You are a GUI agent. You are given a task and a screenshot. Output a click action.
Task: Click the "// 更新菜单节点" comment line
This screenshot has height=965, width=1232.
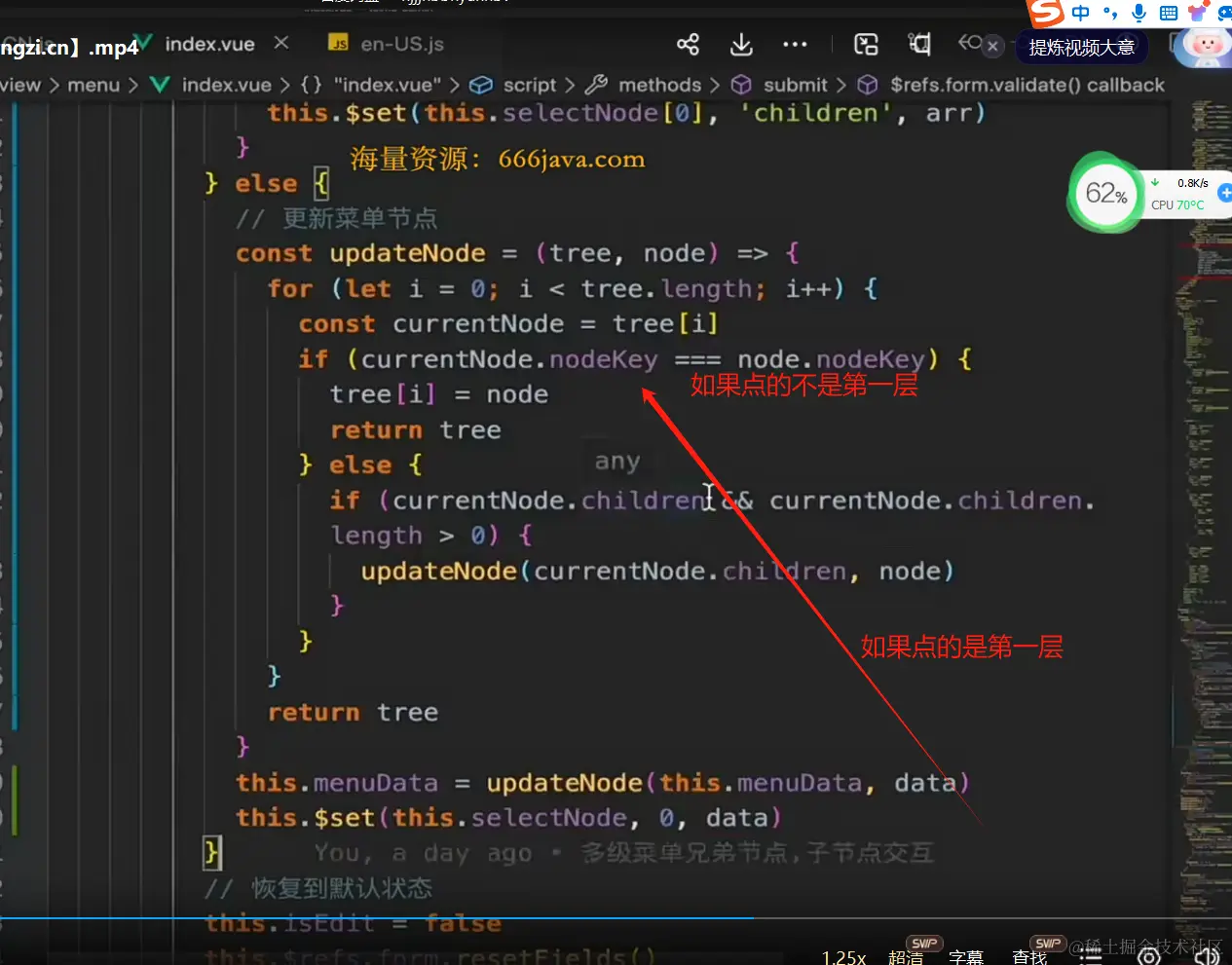coord(337,218)
